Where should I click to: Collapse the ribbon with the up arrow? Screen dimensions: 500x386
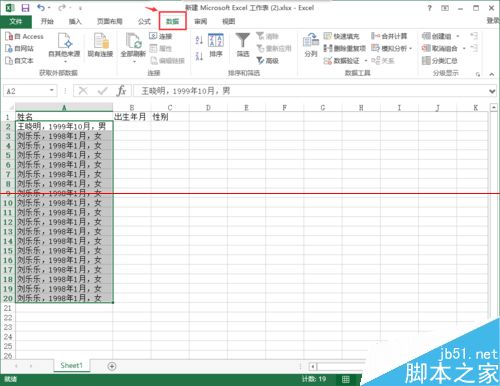492,74
